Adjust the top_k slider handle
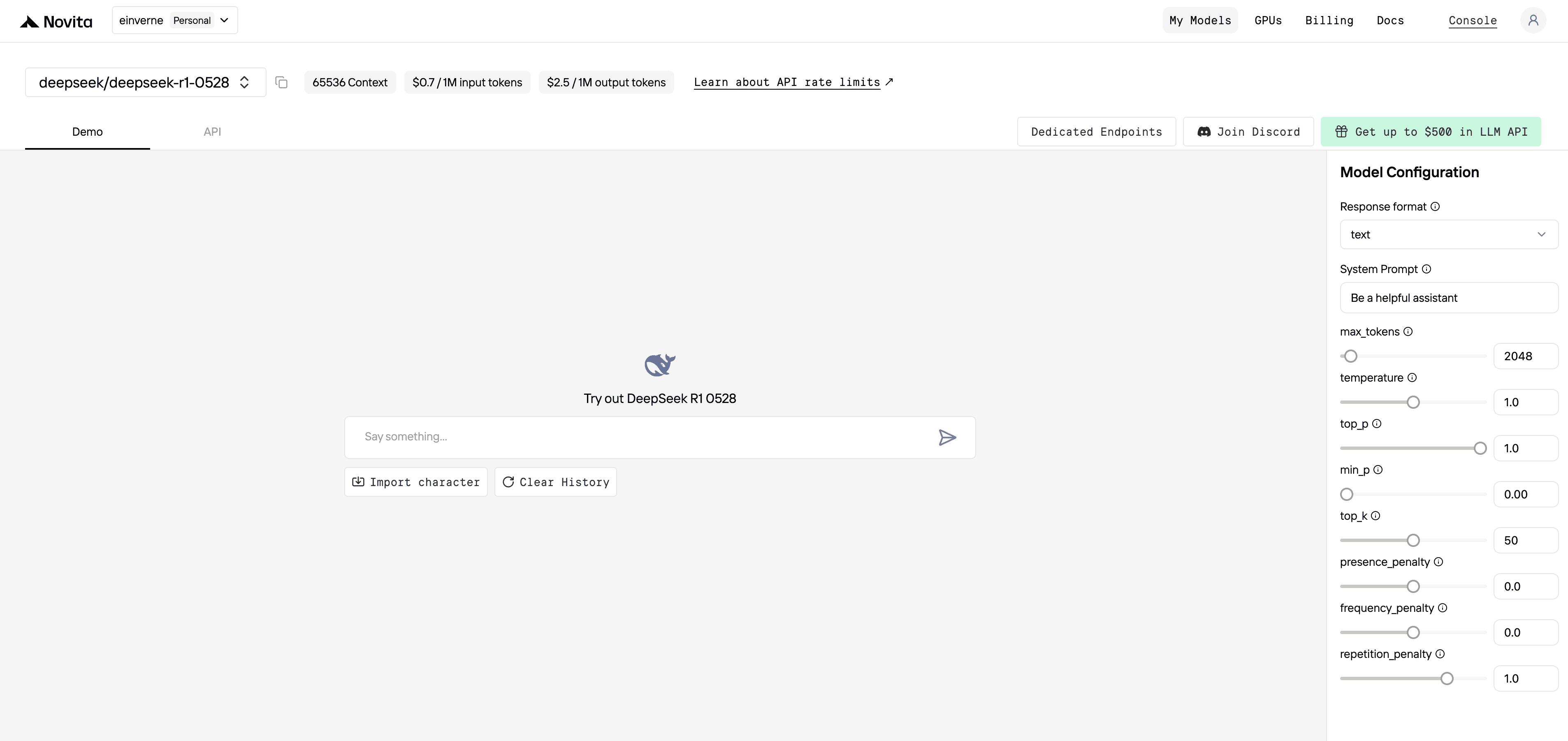Screen dimensions: 1568x741 (1413, 541)
